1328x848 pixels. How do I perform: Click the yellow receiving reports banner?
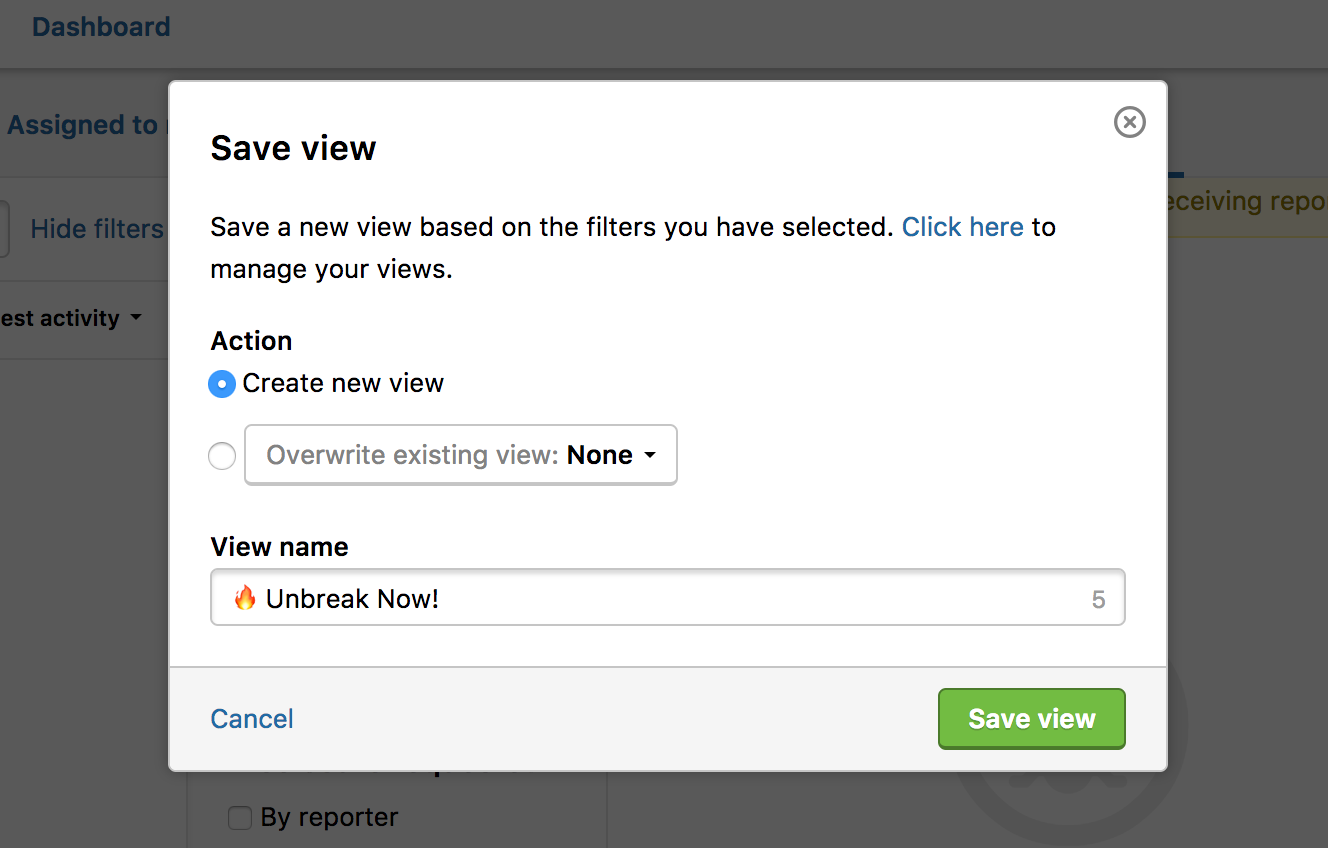(1247, 202)
